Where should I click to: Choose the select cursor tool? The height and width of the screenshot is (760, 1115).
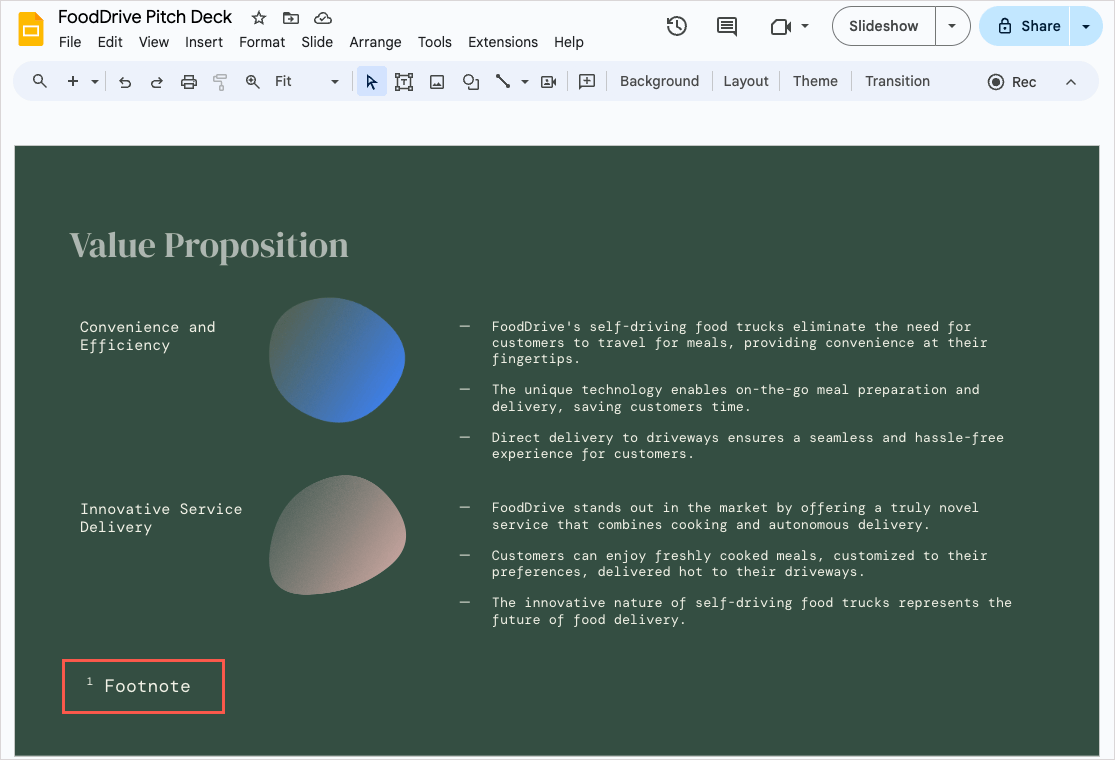point(371,82)
